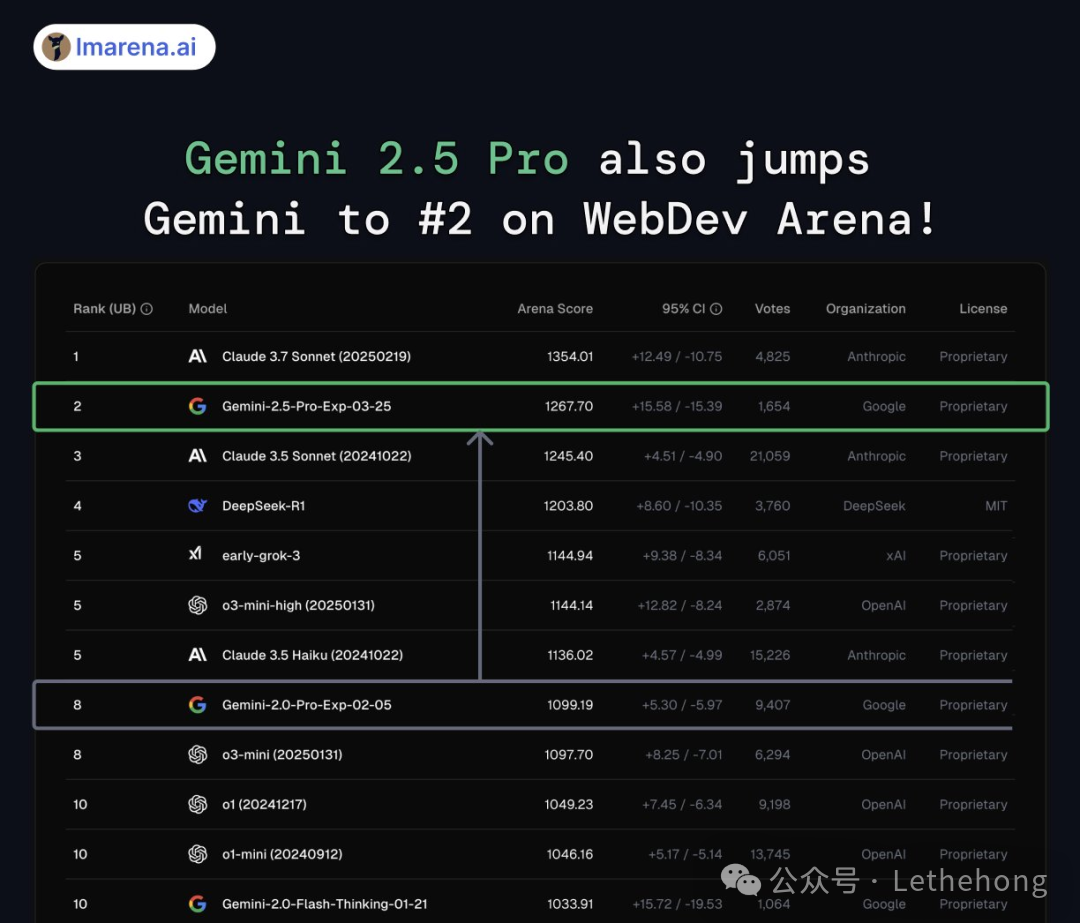1080x923 pixels.
Task: Click the xAI organization cell
Action: click(x=896, y=555)
